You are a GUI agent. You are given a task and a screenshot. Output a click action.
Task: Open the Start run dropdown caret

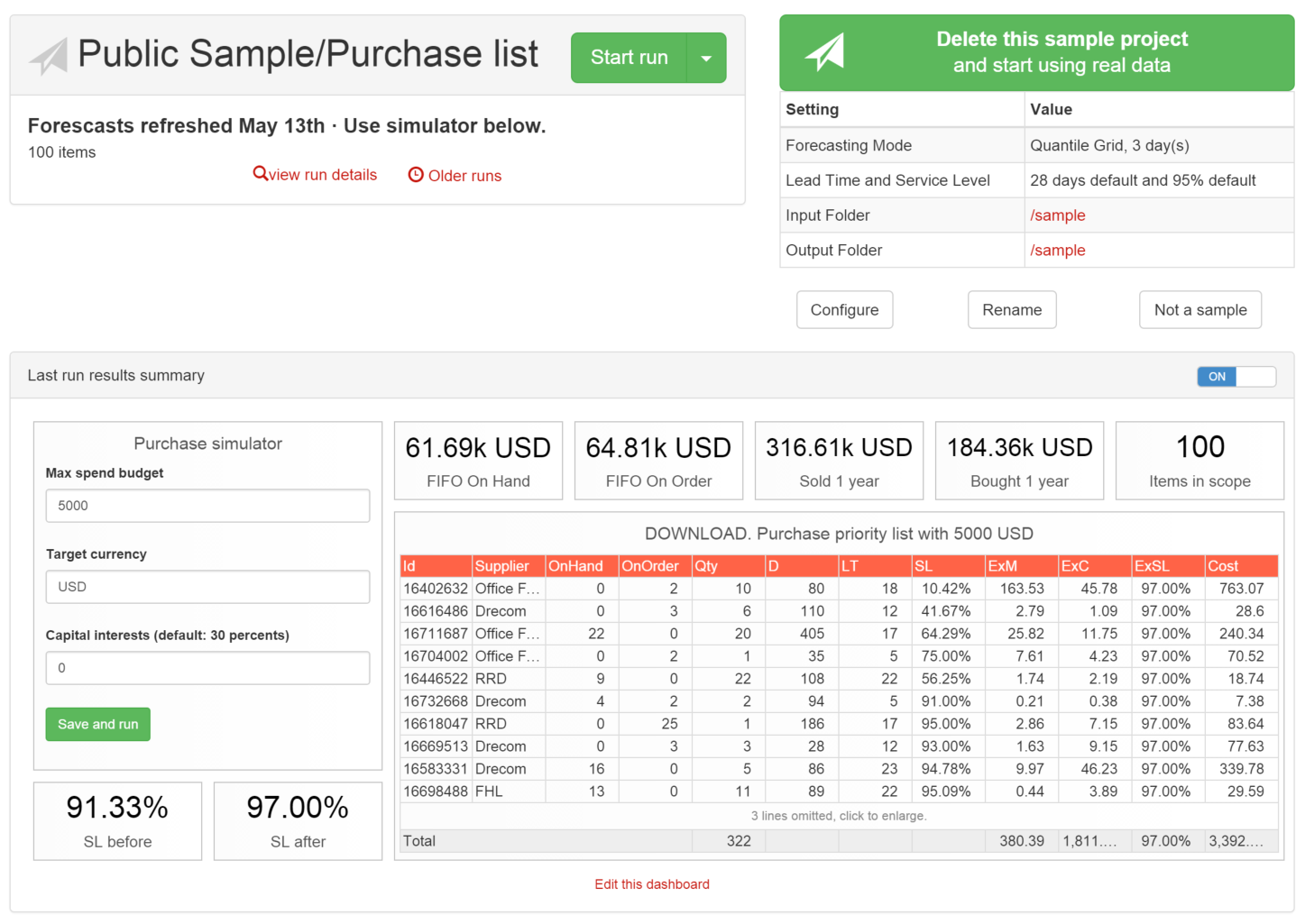click(x=707, y=58)
